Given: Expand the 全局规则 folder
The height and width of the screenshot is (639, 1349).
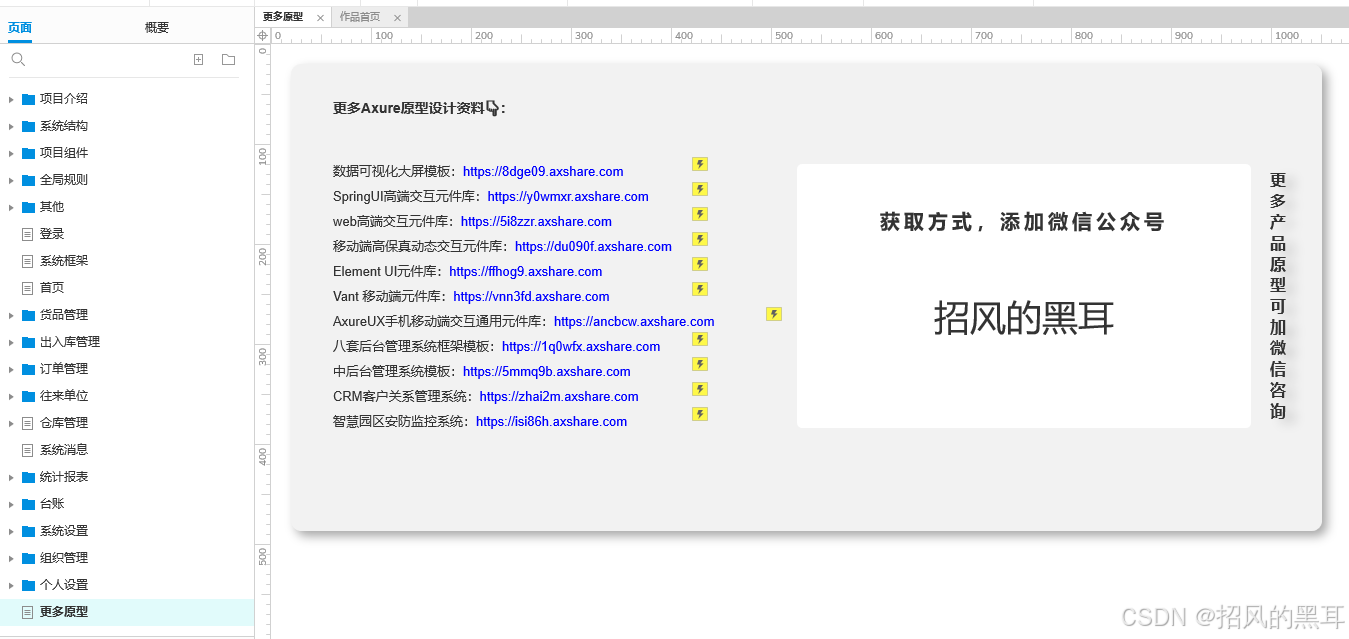Looking at the screenshot, I should [11, 180].
